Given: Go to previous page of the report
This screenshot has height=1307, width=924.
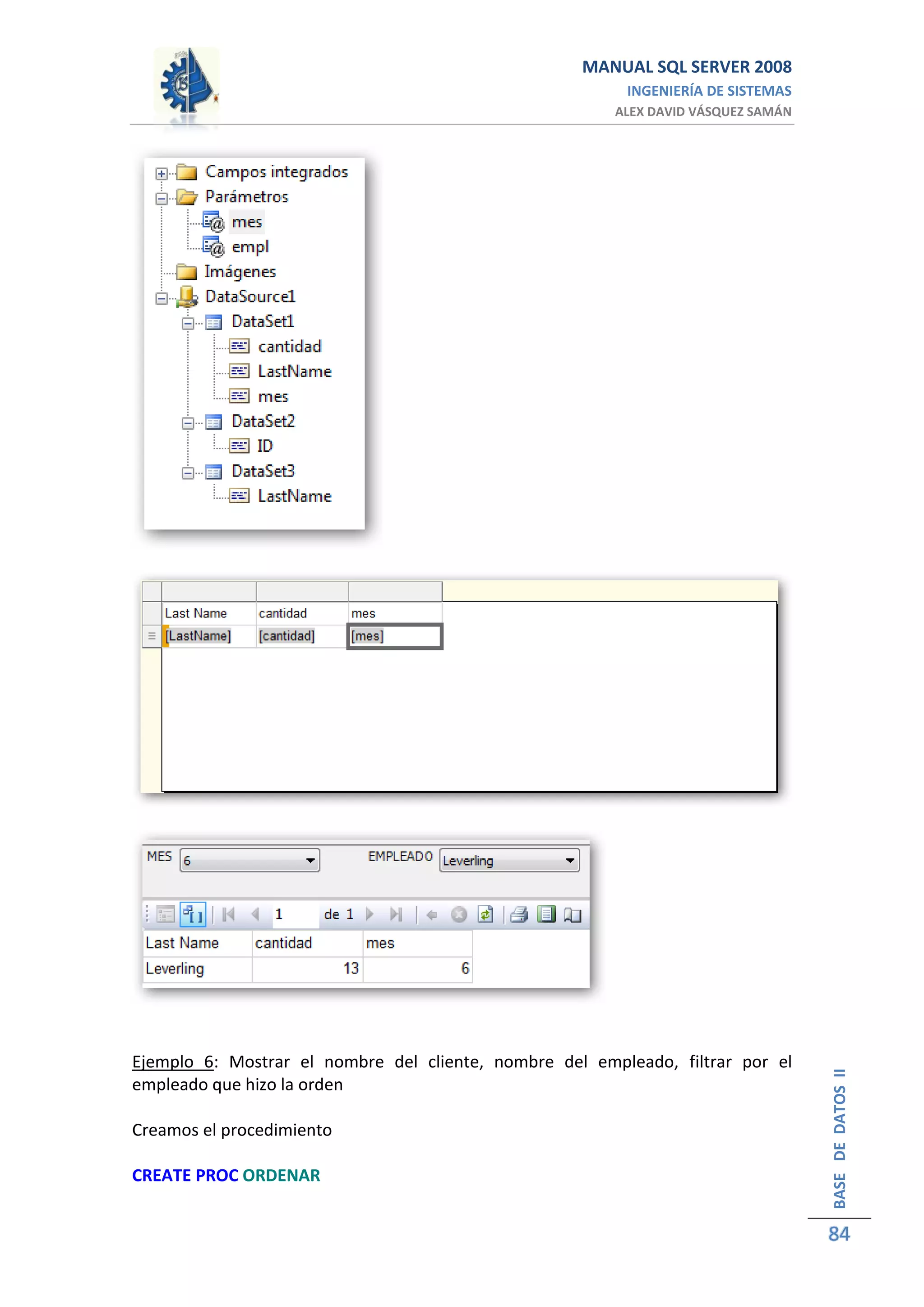Looking at the screenshot, I should 255,915.
